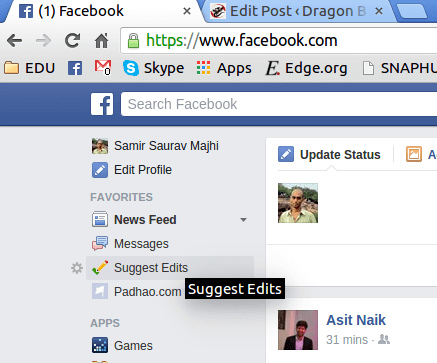Click the Games app icon

pyautogui.click(x=100, y=345)
